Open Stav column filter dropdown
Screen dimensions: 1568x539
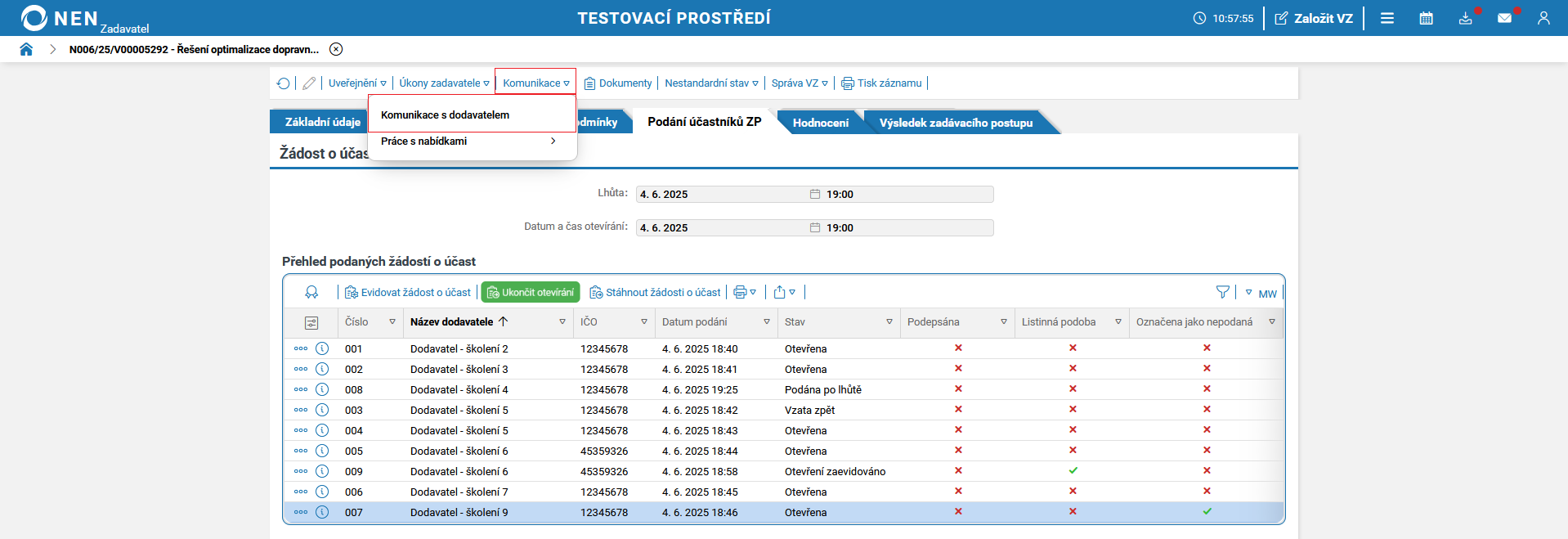click(889, 322)
